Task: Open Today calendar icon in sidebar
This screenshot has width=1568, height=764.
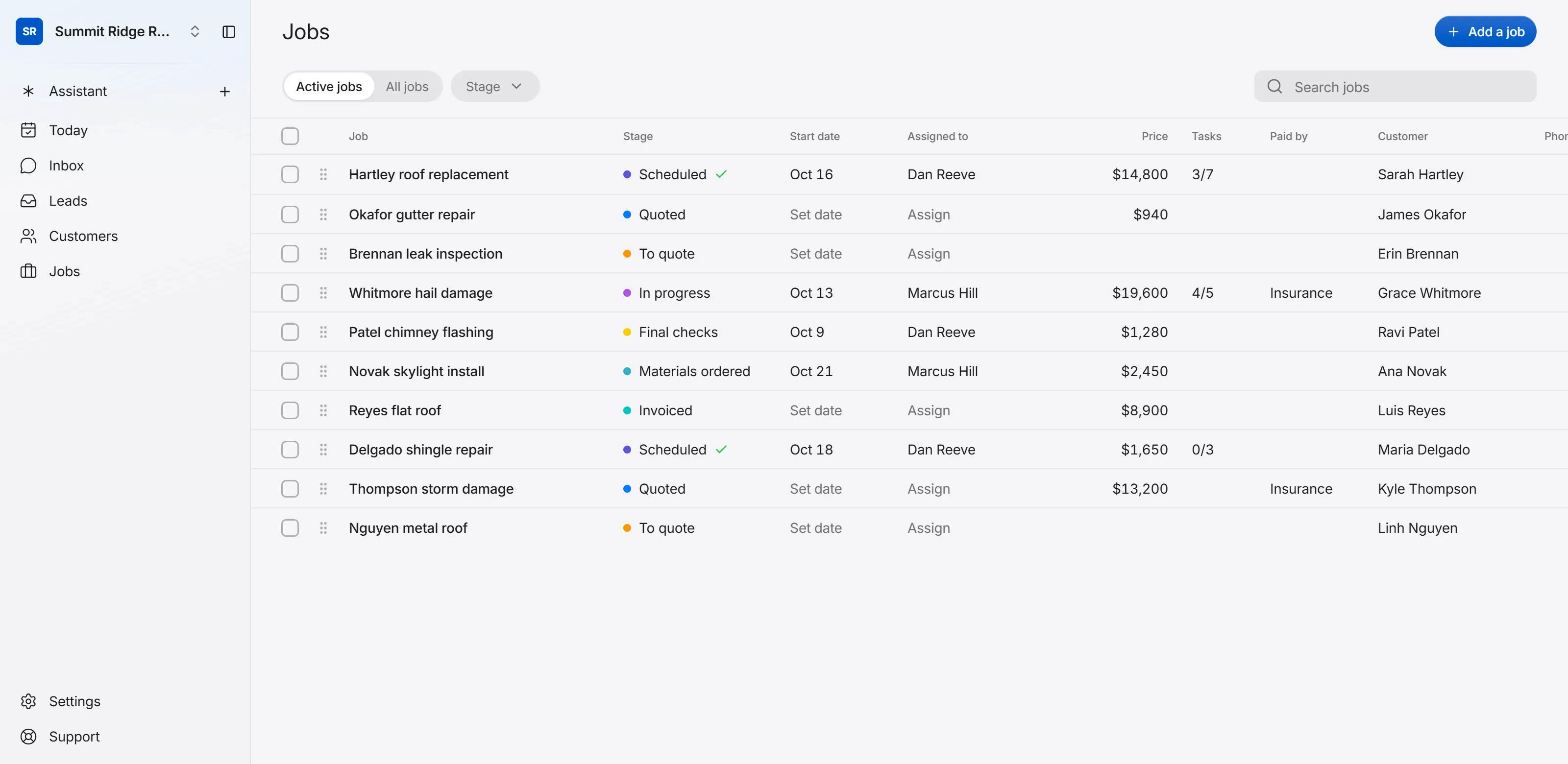Action: pyautogui.click(x=28, y=130)
